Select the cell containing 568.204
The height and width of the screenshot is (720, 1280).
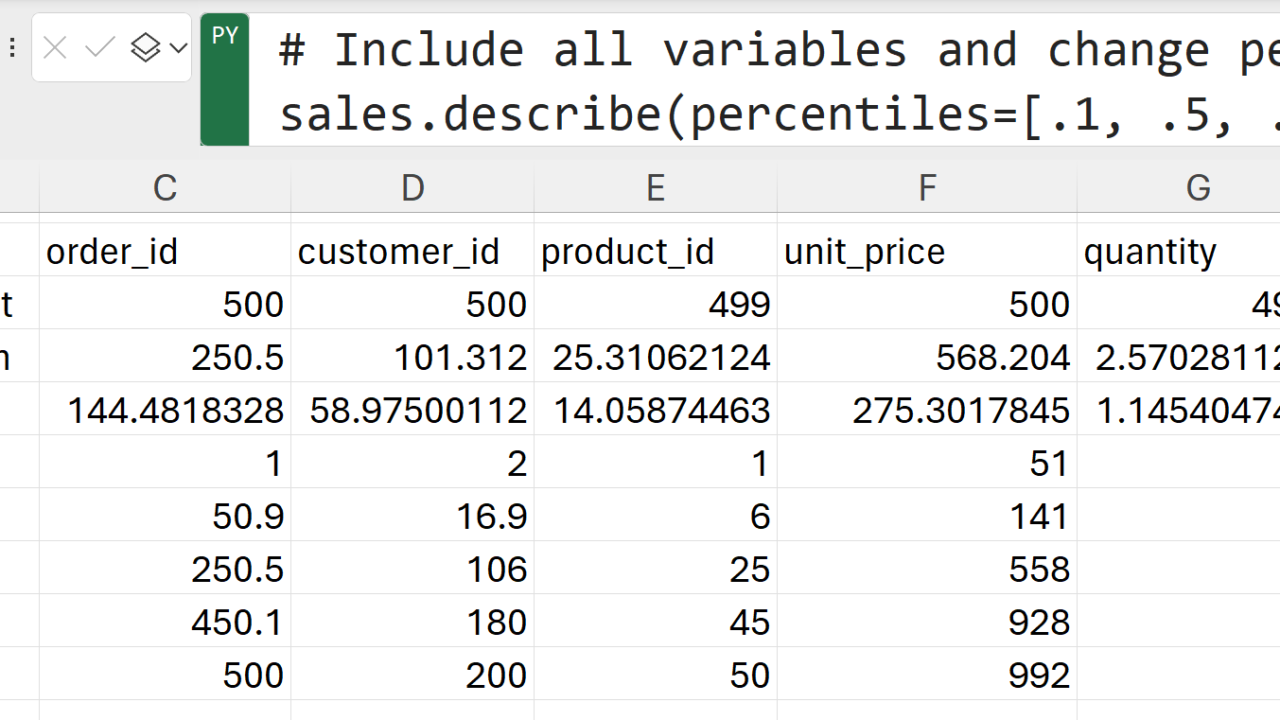[927, 357]
